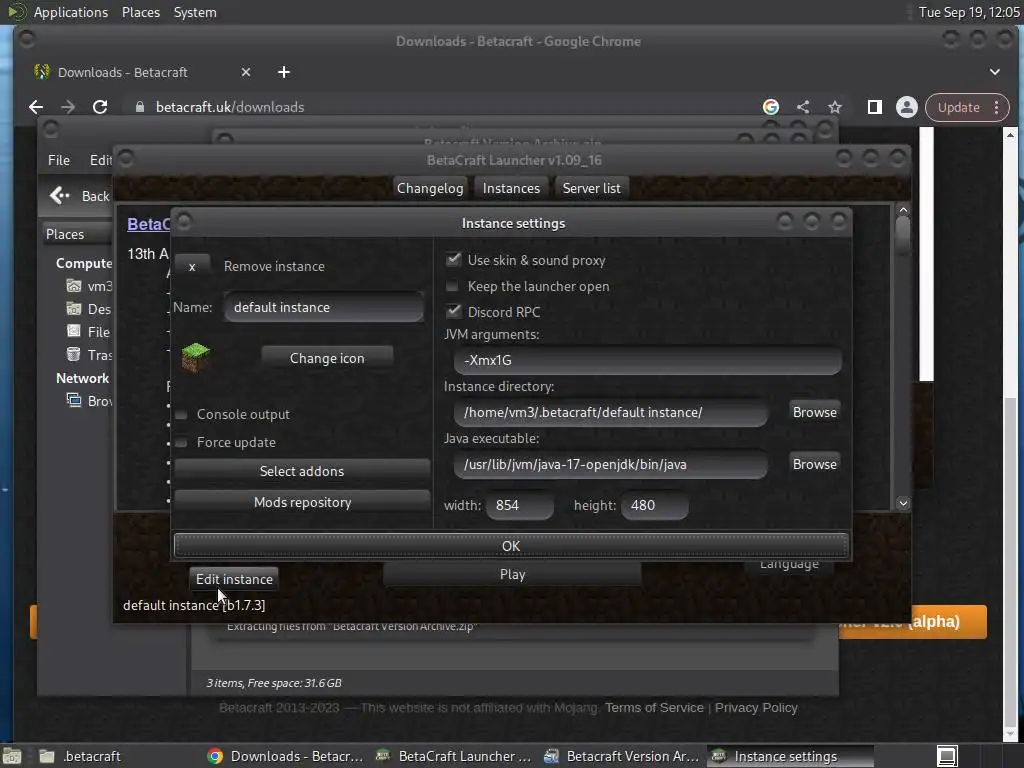1024x768 pixels.
Task: Open Chrome three-dot Update menu
Action: coord(996,107)
